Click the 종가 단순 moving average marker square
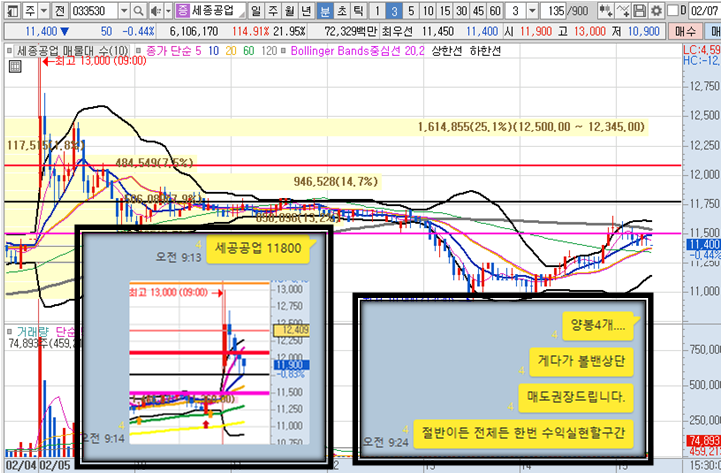Image resolution: width=722 pixels, height=474 pixels. pos(138,50)
